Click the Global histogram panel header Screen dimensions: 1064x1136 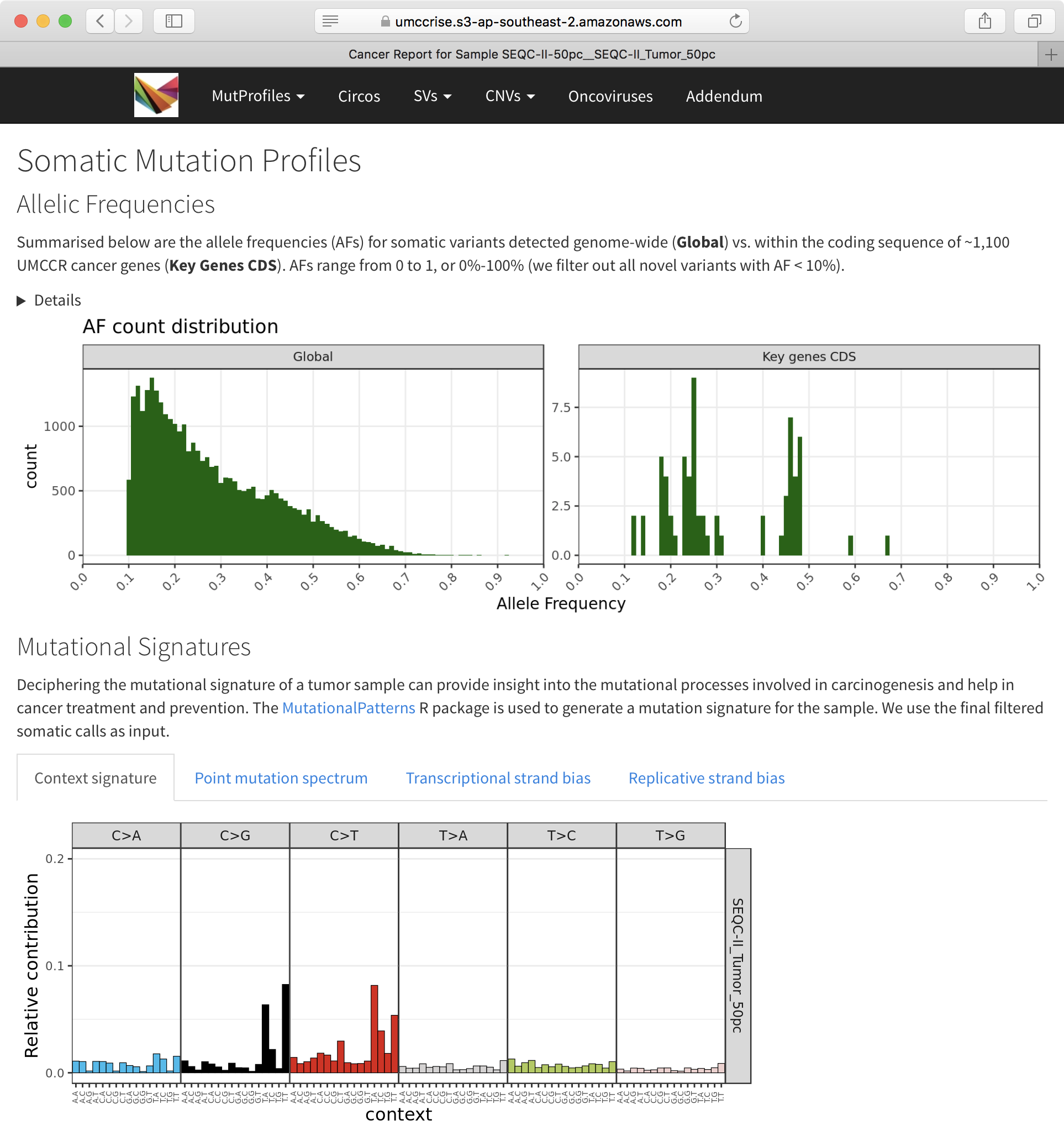click(313, 356)
